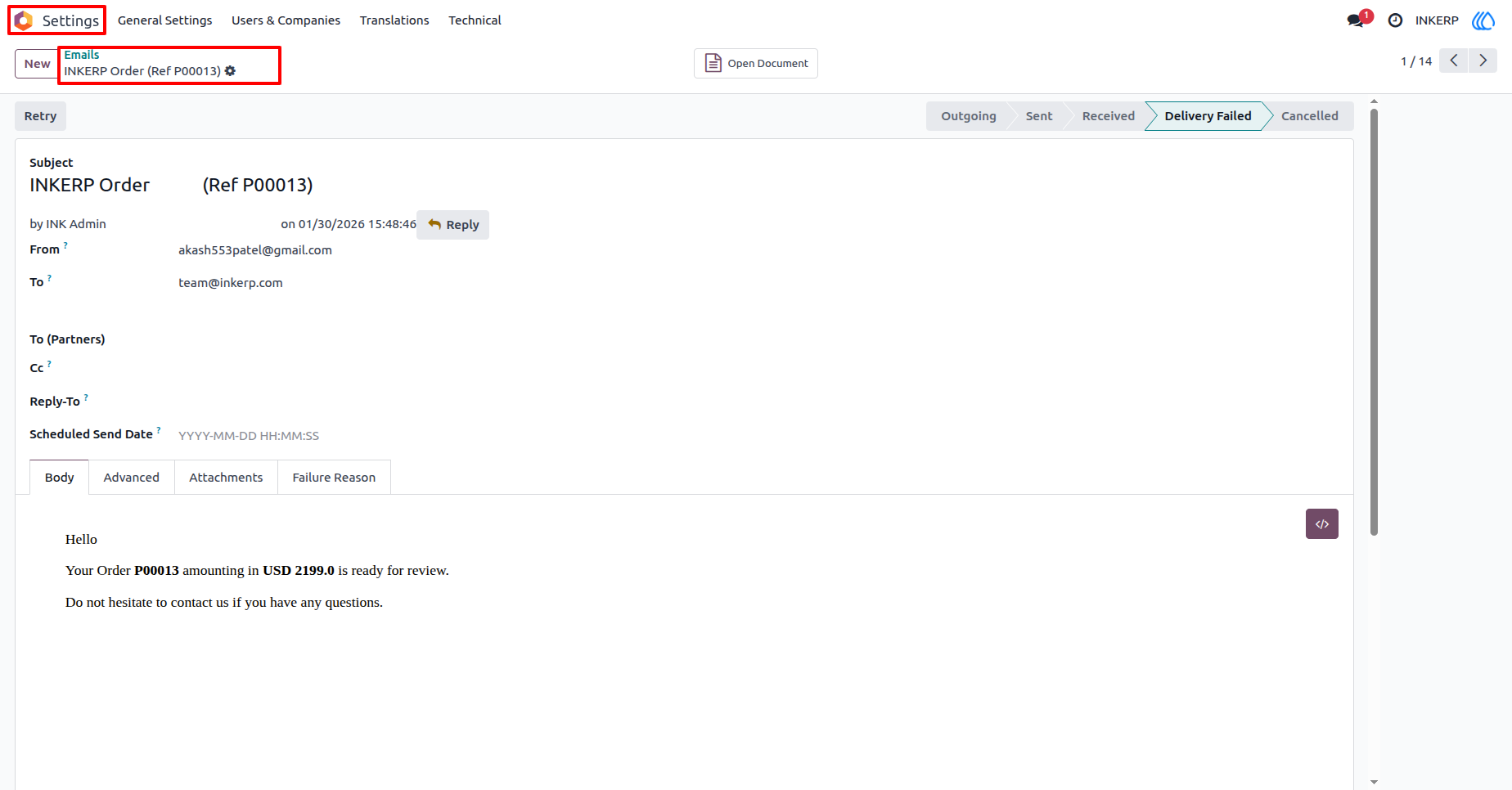Viewport: 1512px width, 790px height.
Task: Click the Open Document button
Action: click(756, 63)
